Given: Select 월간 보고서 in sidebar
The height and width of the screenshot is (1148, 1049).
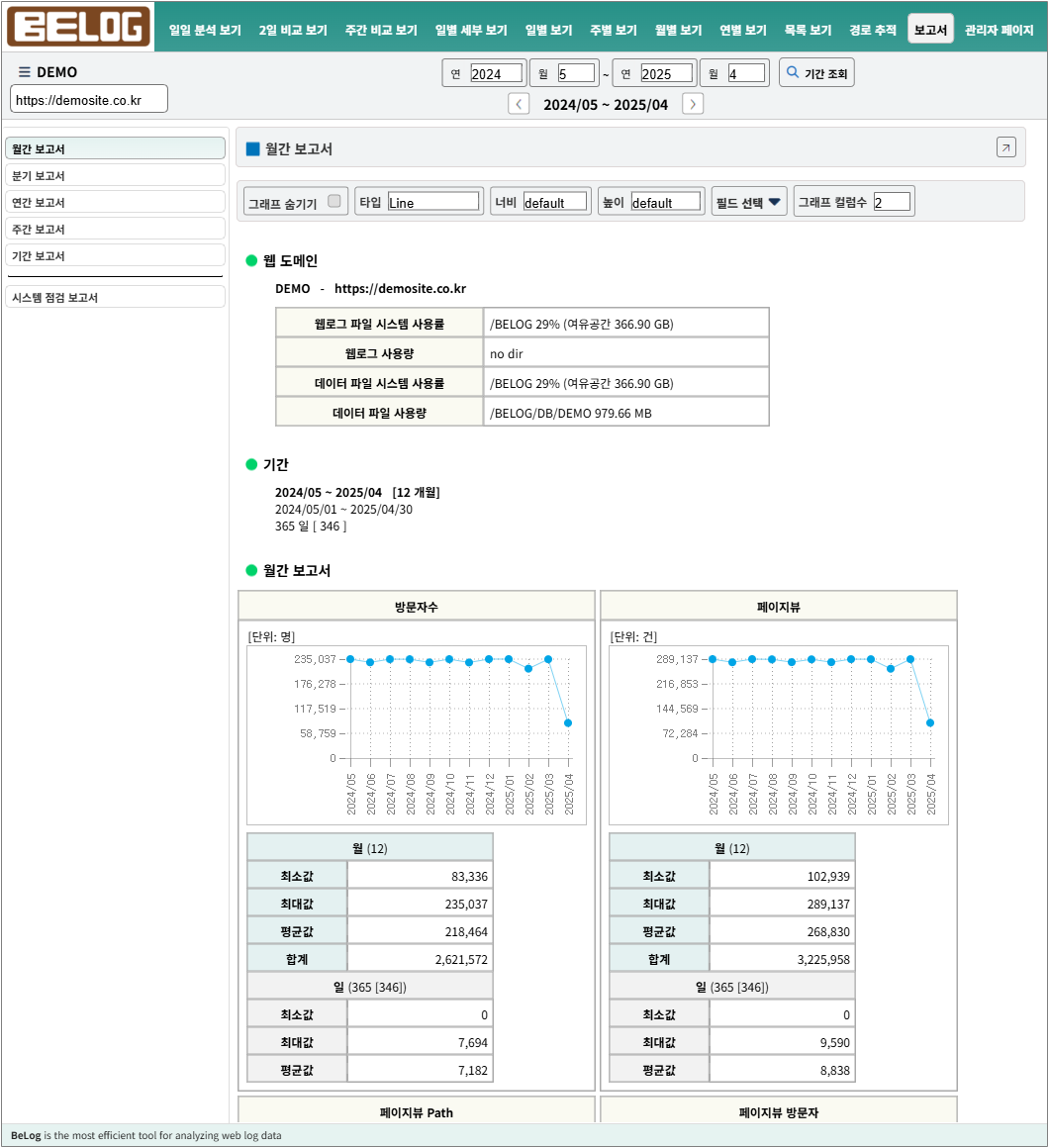Looking at the screenshot, I should tap(115, 148).
